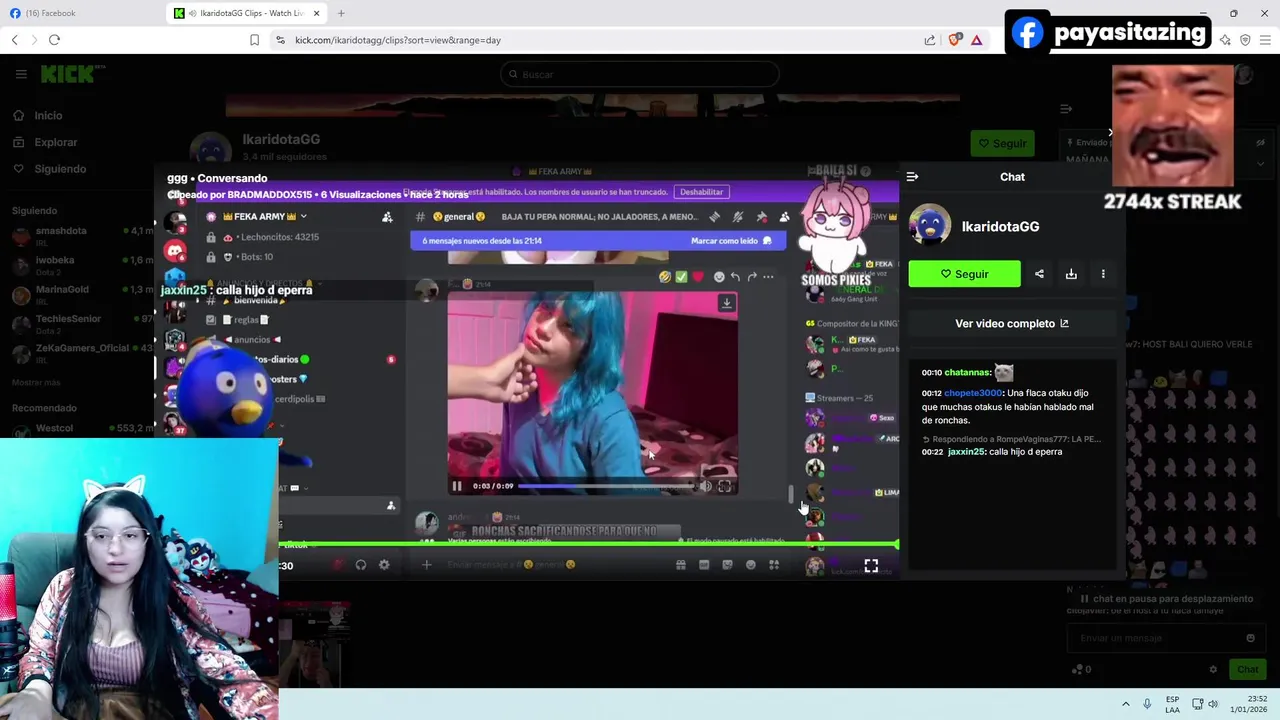Open the chat settings gear
Viewport: 1280px width, 720px height.
1213,669
